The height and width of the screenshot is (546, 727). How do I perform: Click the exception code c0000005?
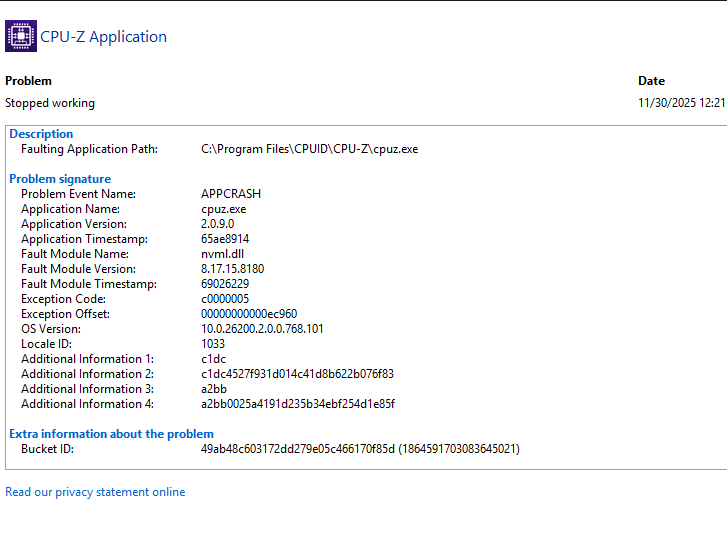(x=225, y=299)
